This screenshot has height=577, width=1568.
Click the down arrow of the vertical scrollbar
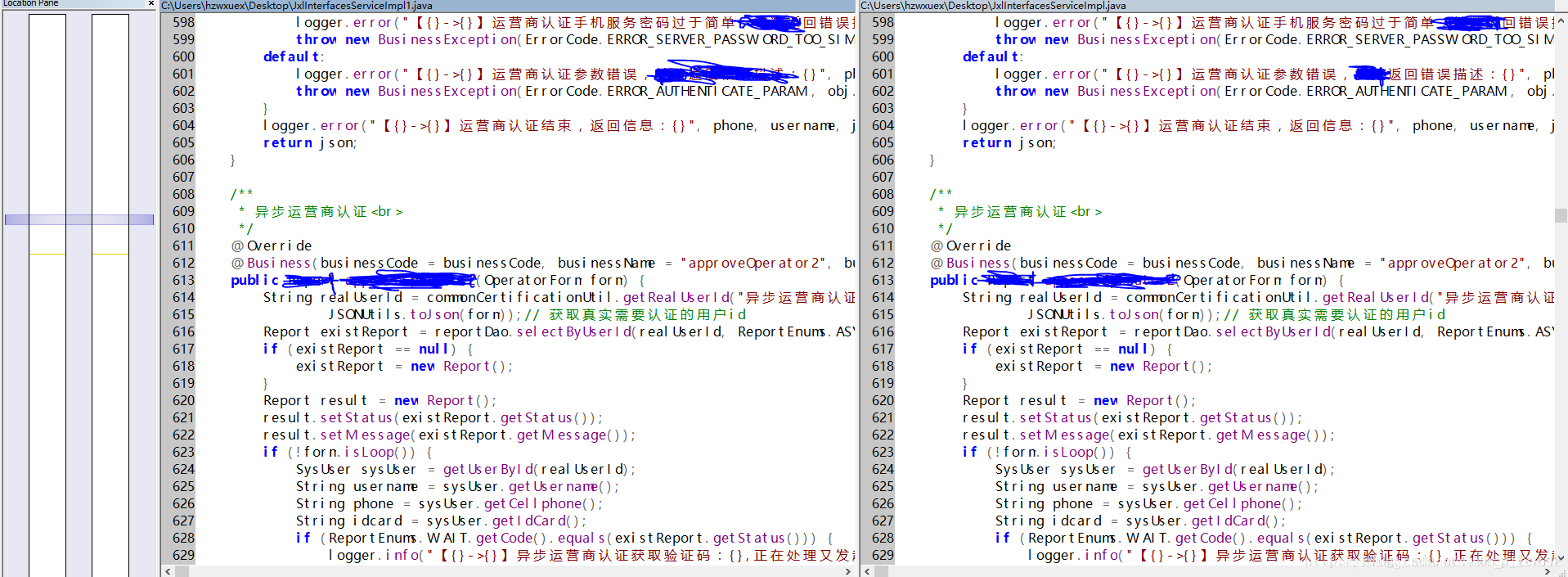1561,558
